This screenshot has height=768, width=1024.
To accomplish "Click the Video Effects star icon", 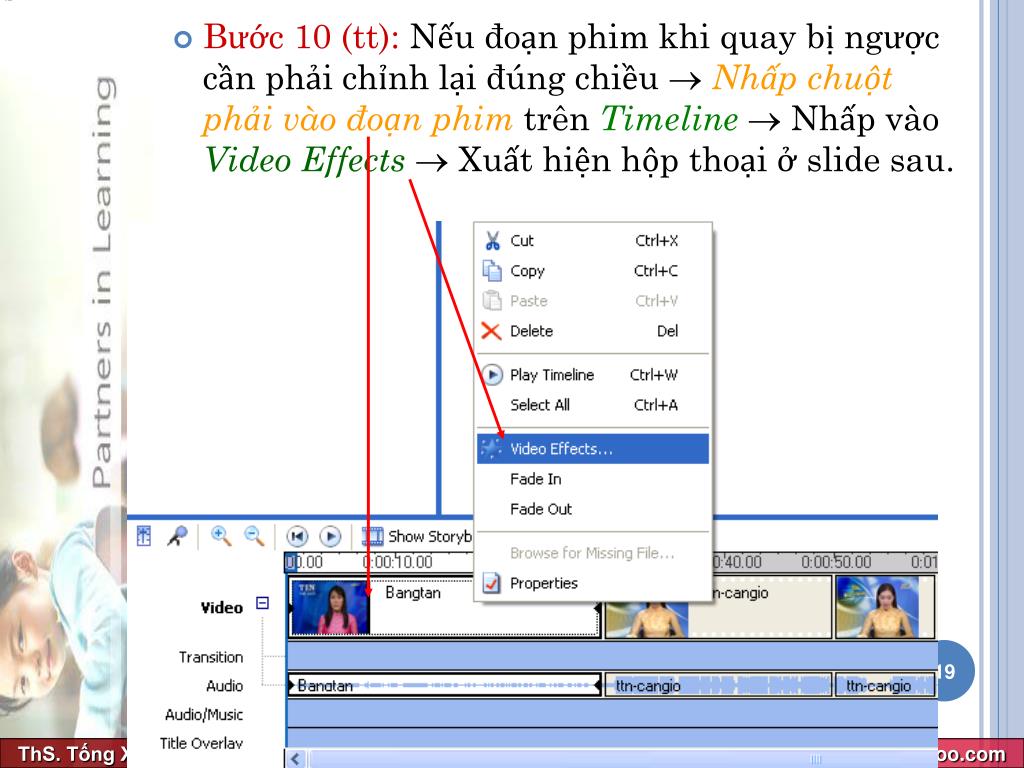I will [491, 449].
